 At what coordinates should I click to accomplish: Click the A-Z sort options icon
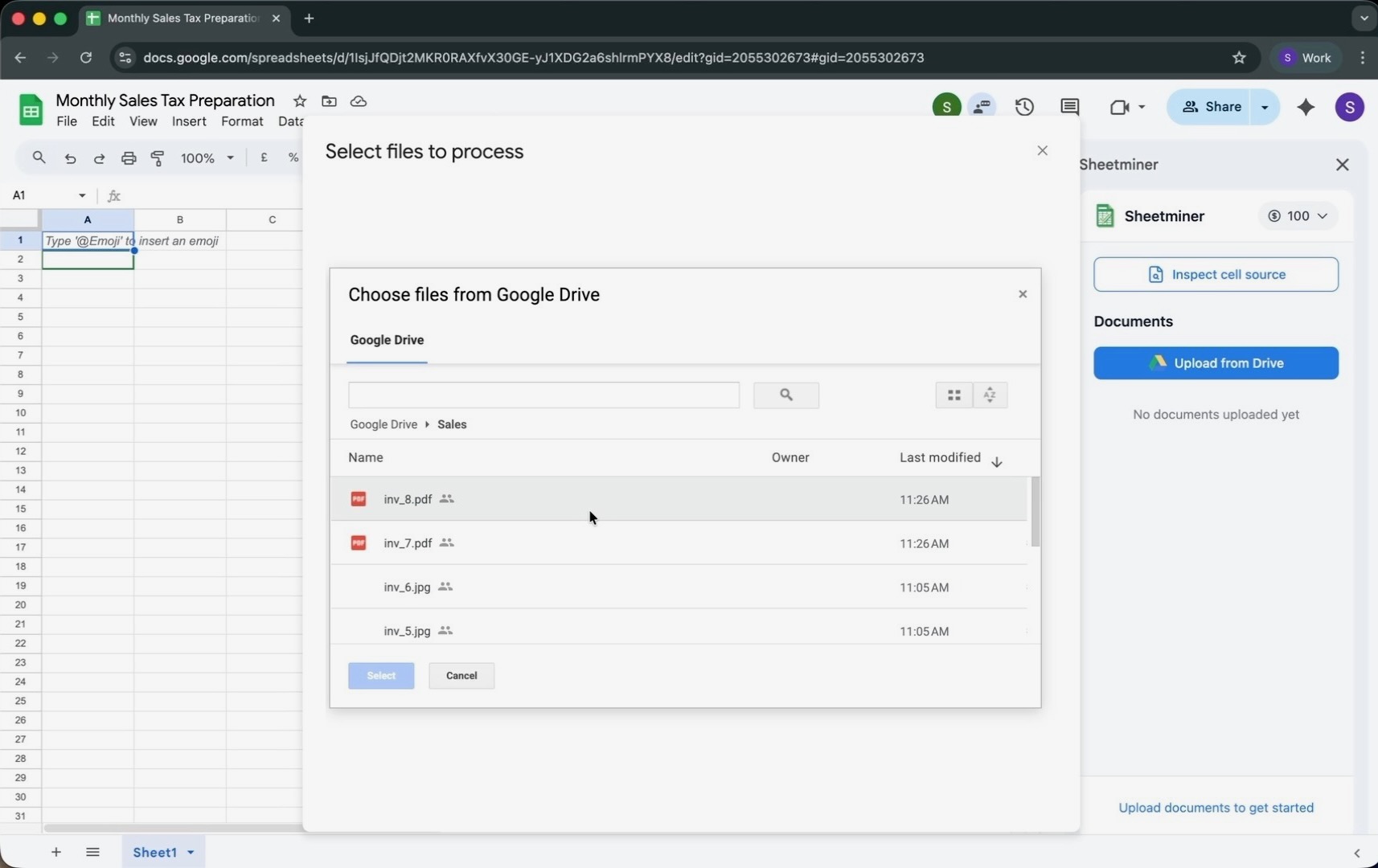click(990, 395)
